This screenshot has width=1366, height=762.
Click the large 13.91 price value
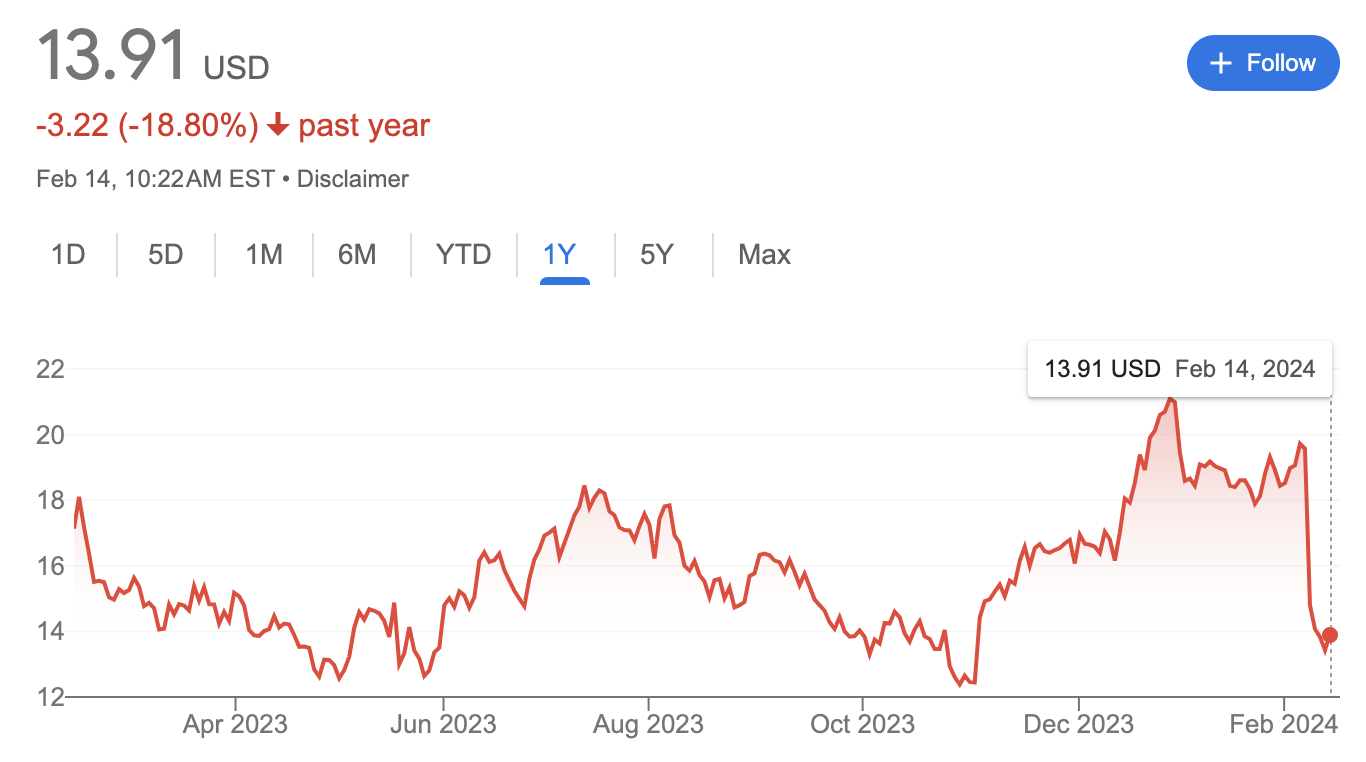[x=112, y=55]
